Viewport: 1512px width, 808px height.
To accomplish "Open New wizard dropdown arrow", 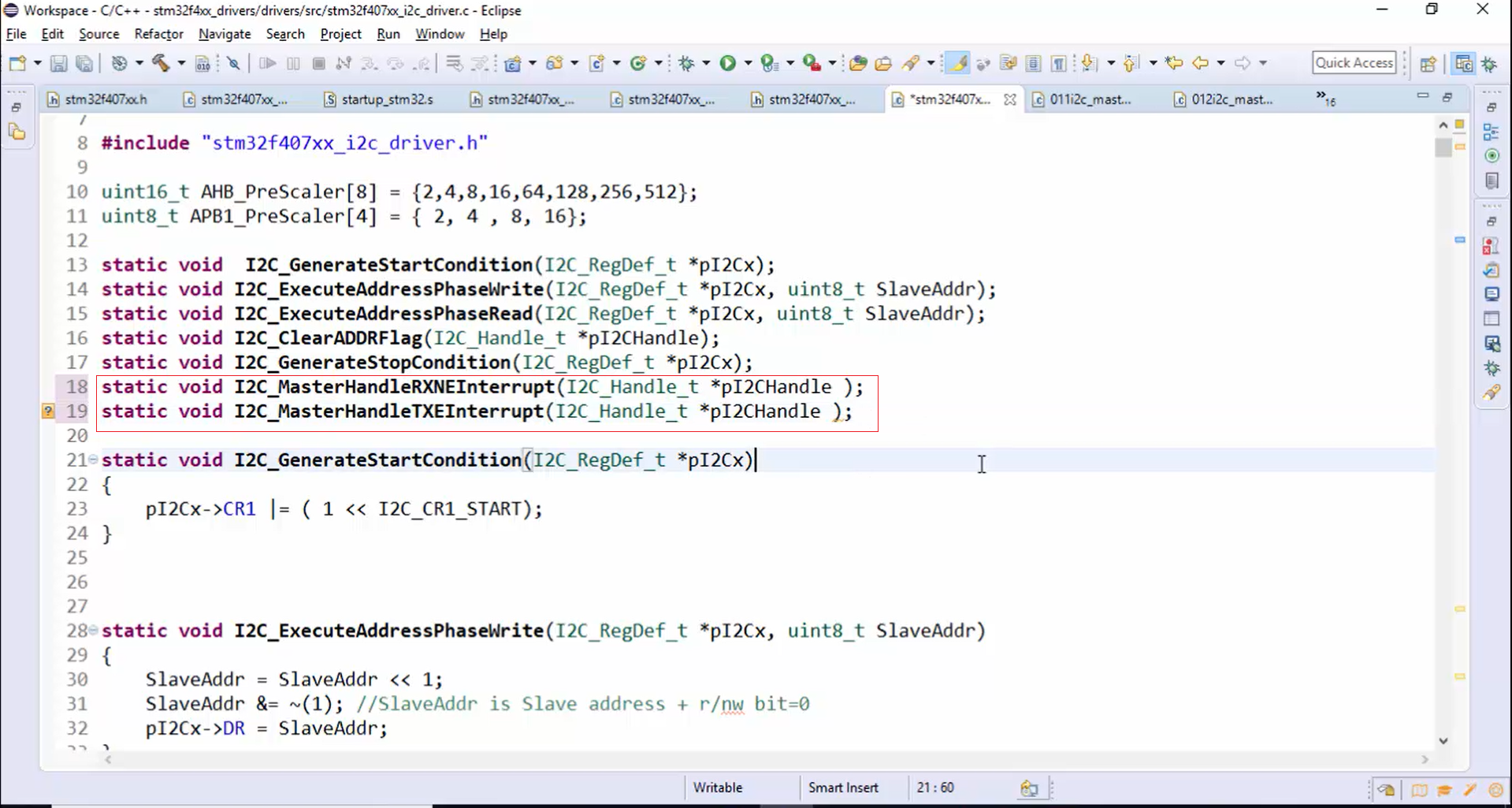I will (37, 63).
